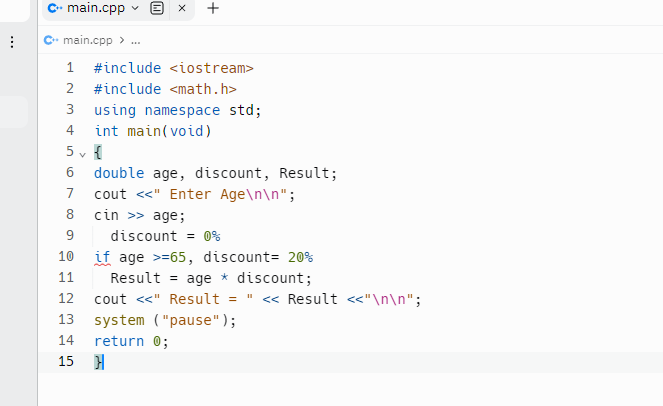Click the closing brace on line 15
Viewport: 663px width, 406px height.
coord(98,362)
